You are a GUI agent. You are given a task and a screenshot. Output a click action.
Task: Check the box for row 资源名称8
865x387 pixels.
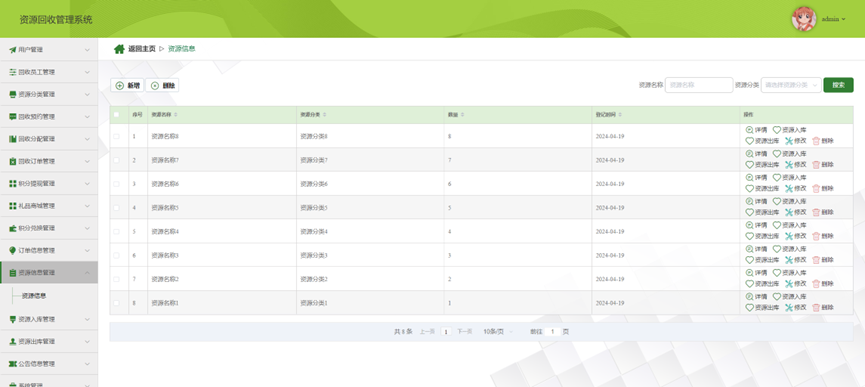(116, 136)
